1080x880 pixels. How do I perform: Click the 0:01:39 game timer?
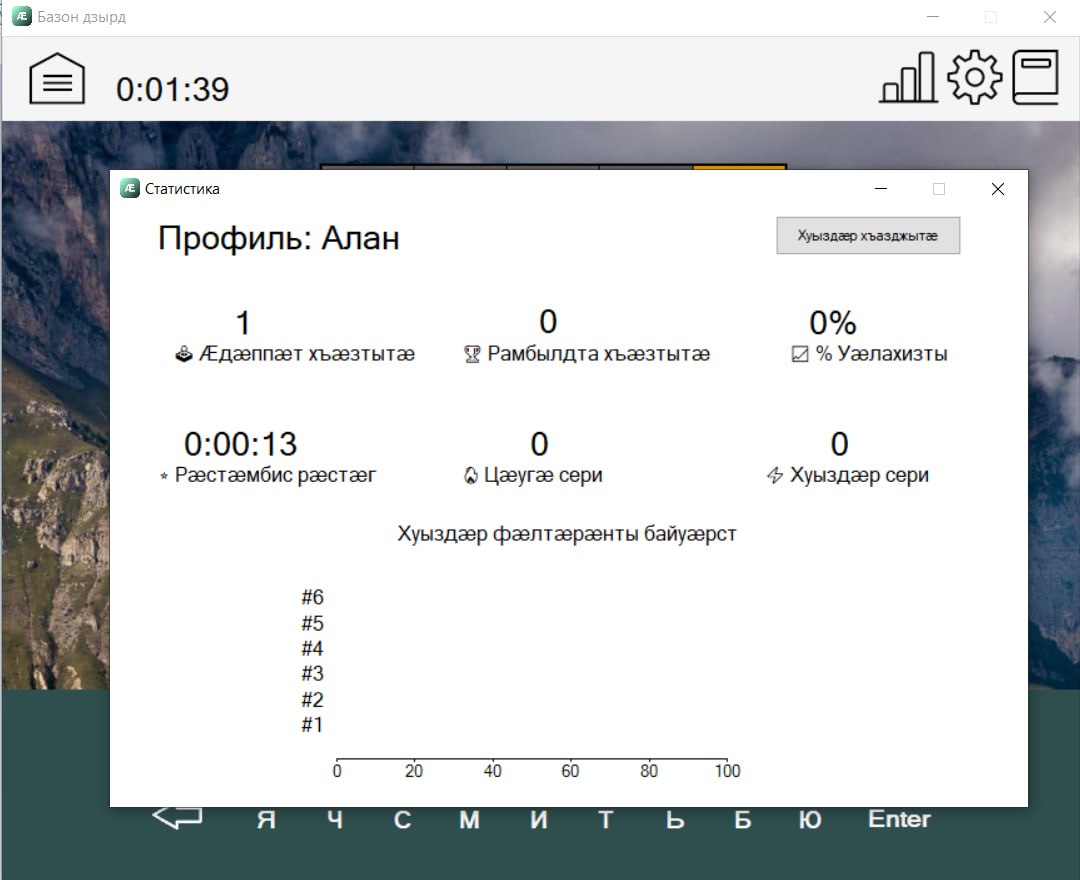[x=172, y=90]
